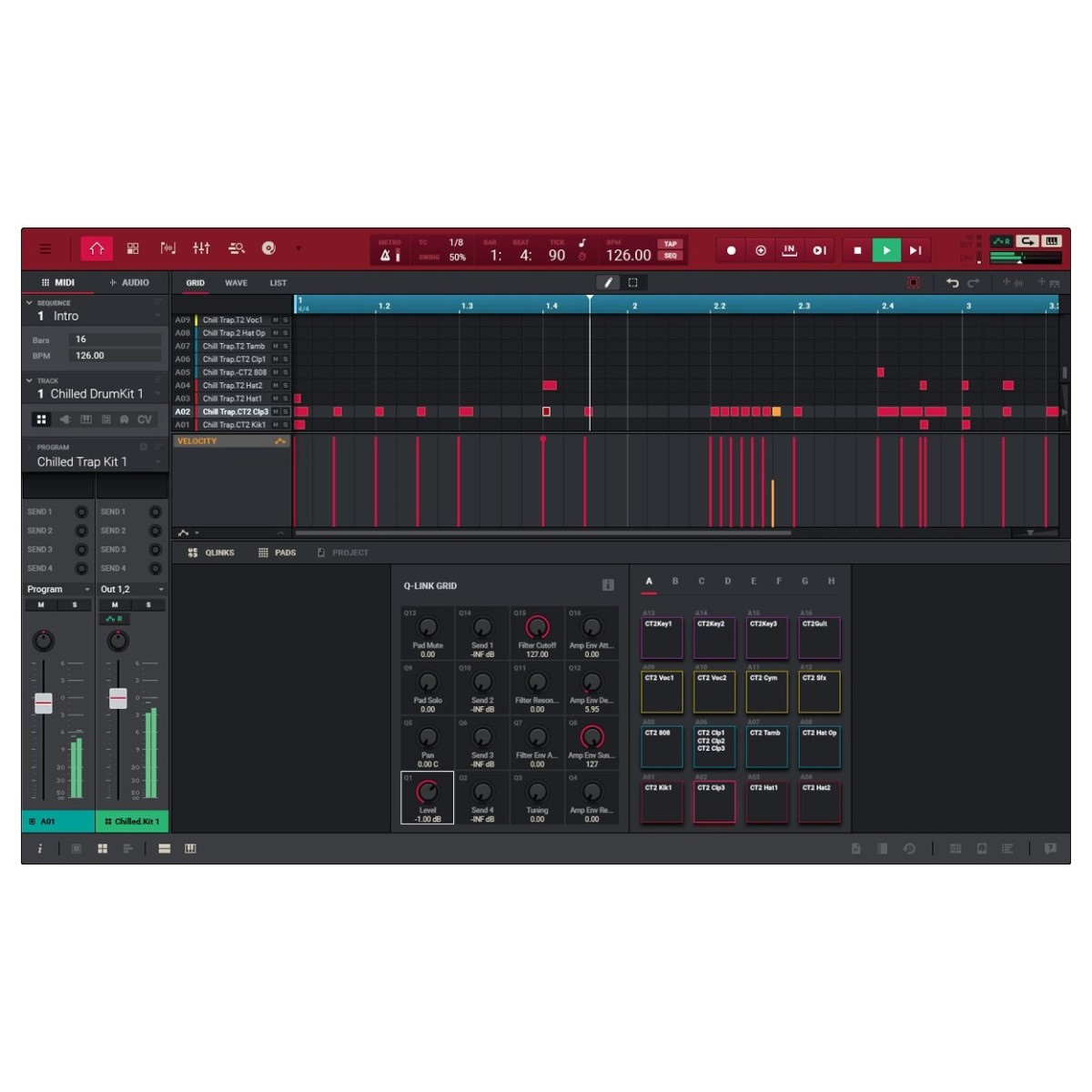Click the metronome icon
Screen dimensions: 1092x1092
pyautogui.click(x=386, y=256)
